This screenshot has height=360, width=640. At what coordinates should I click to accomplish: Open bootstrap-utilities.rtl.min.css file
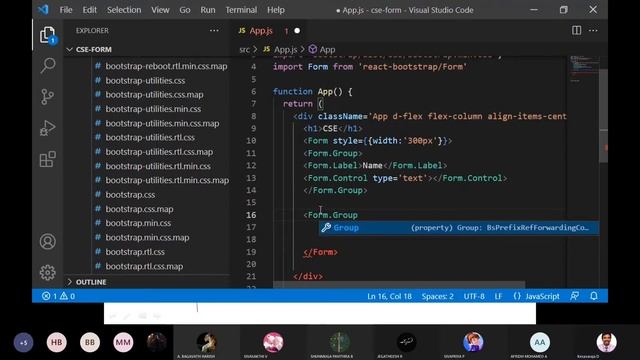158,166
